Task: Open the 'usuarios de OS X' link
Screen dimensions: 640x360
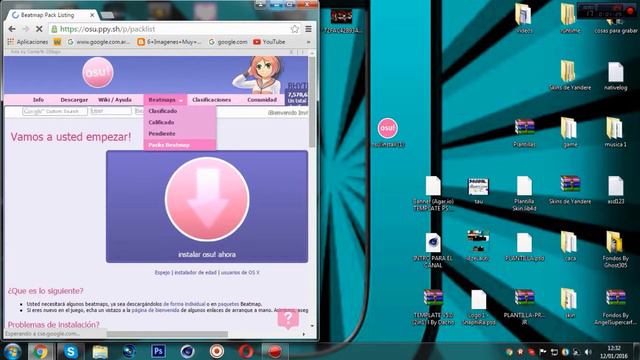Action: click(x=240, y=272)
